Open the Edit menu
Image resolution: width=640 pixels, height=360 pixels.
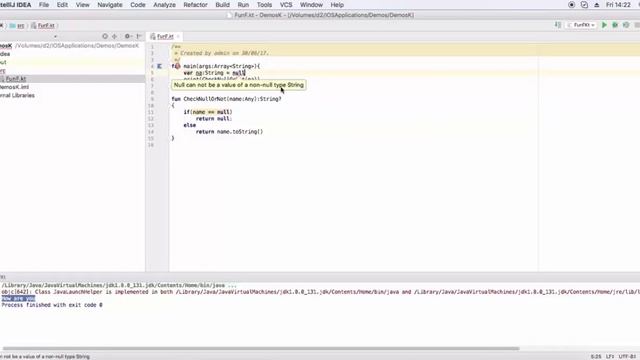(62, 5)
